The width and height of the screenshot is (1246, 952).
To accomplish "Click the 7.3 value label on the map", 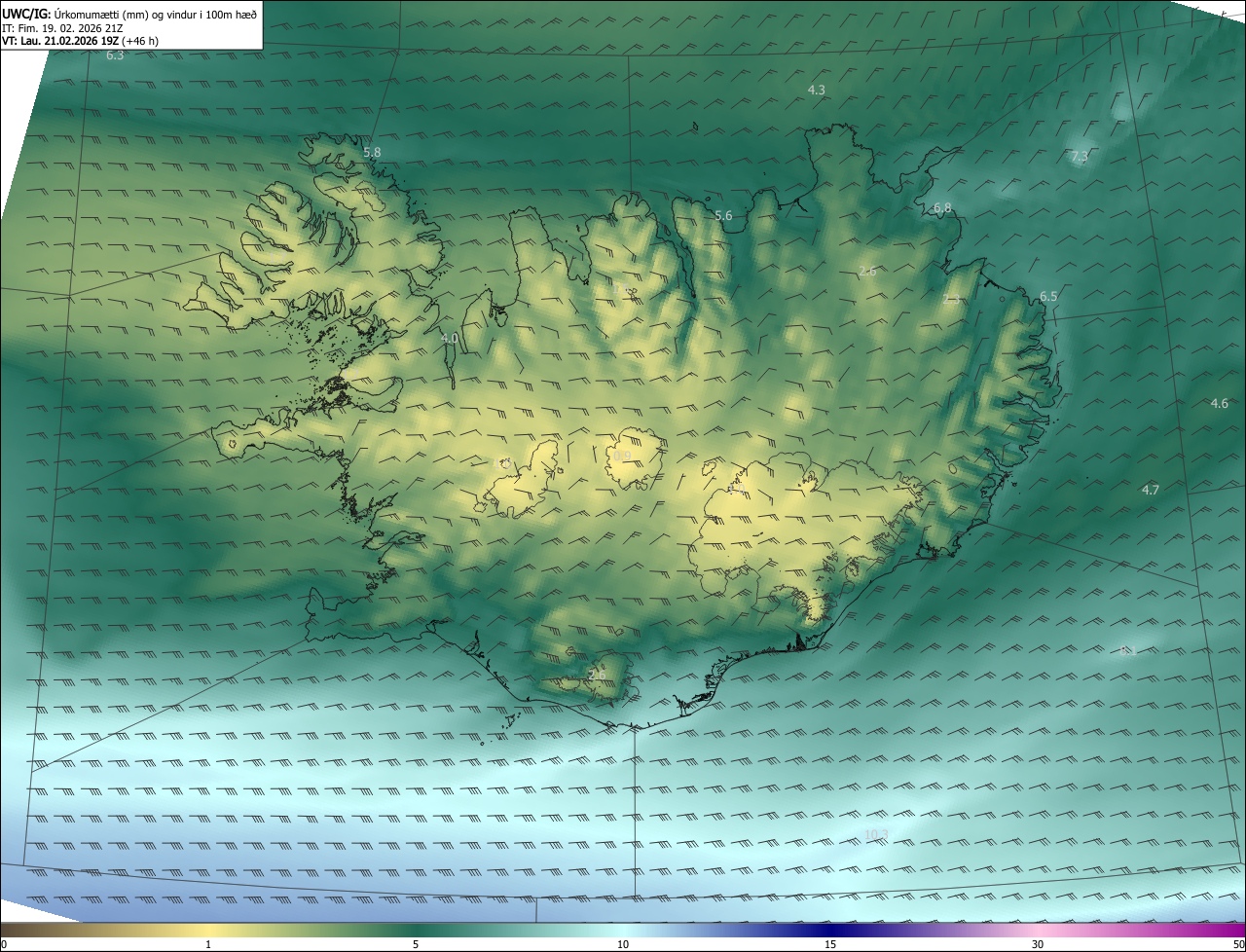I will (x=1079, y=157).
